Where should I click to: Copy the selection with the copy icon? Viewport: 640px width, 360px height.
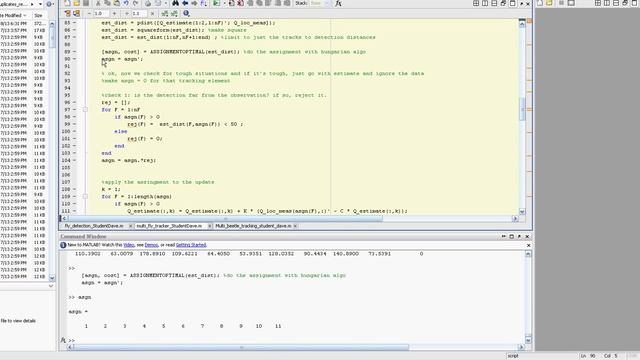(x=107, y=3)
